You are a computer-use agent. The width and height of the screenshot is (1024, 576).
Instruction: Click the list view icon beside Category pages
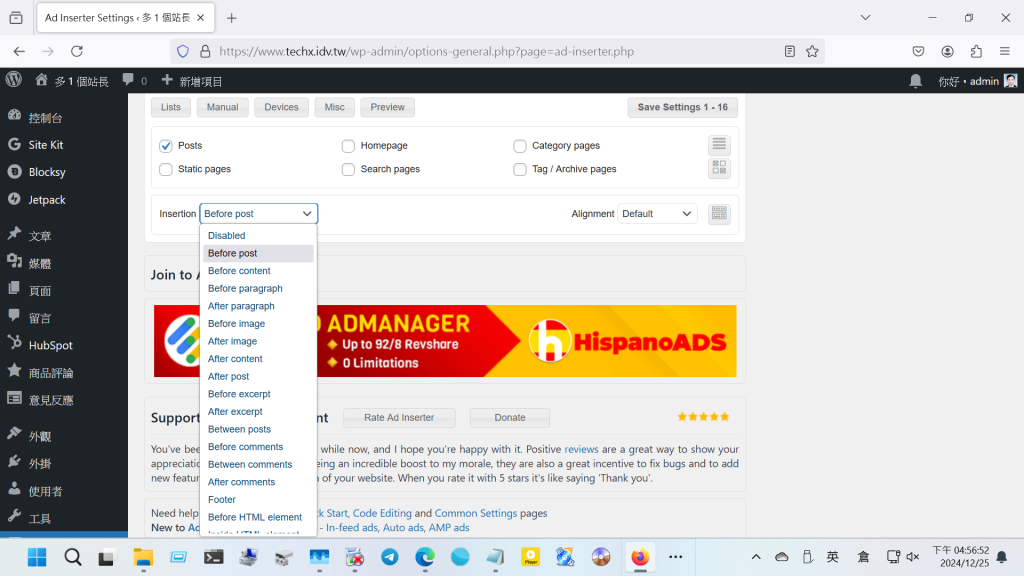[x=719, y=145]
